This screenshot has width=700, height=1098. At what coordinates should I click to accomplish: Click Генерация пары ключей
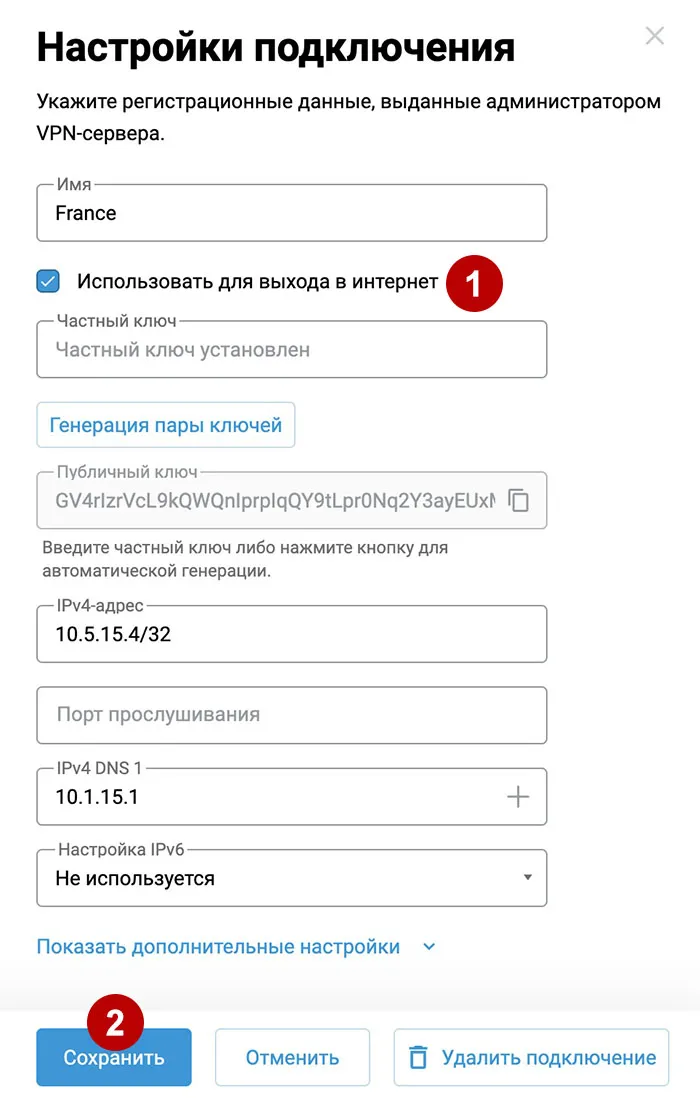click(x=166, y=424)
